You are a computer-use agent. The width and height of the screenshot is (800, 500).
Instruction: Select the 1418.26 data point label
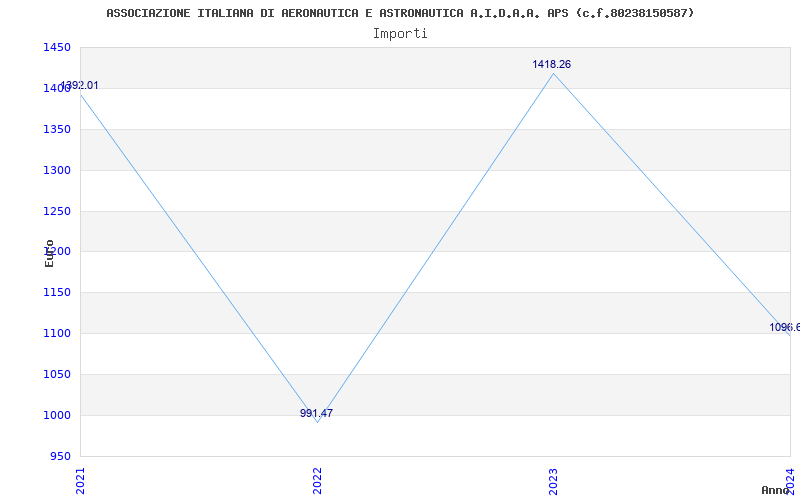[551, 64]
